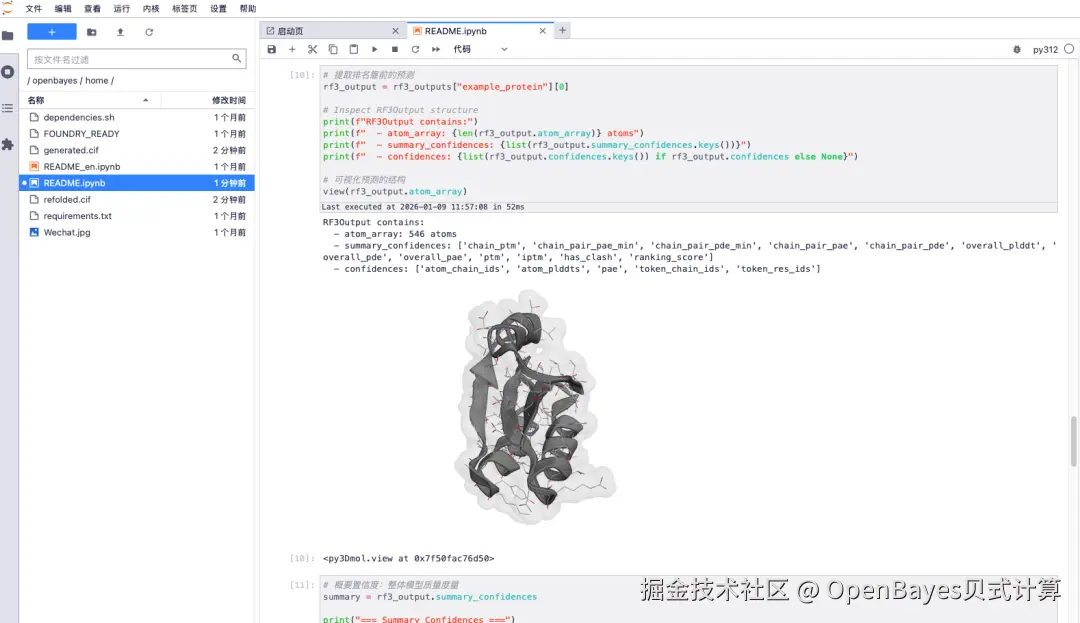The width and height of the screenshot is (1080, 623).
Task: Interrupt the kernel stop icon
Action: pos(395,50)
